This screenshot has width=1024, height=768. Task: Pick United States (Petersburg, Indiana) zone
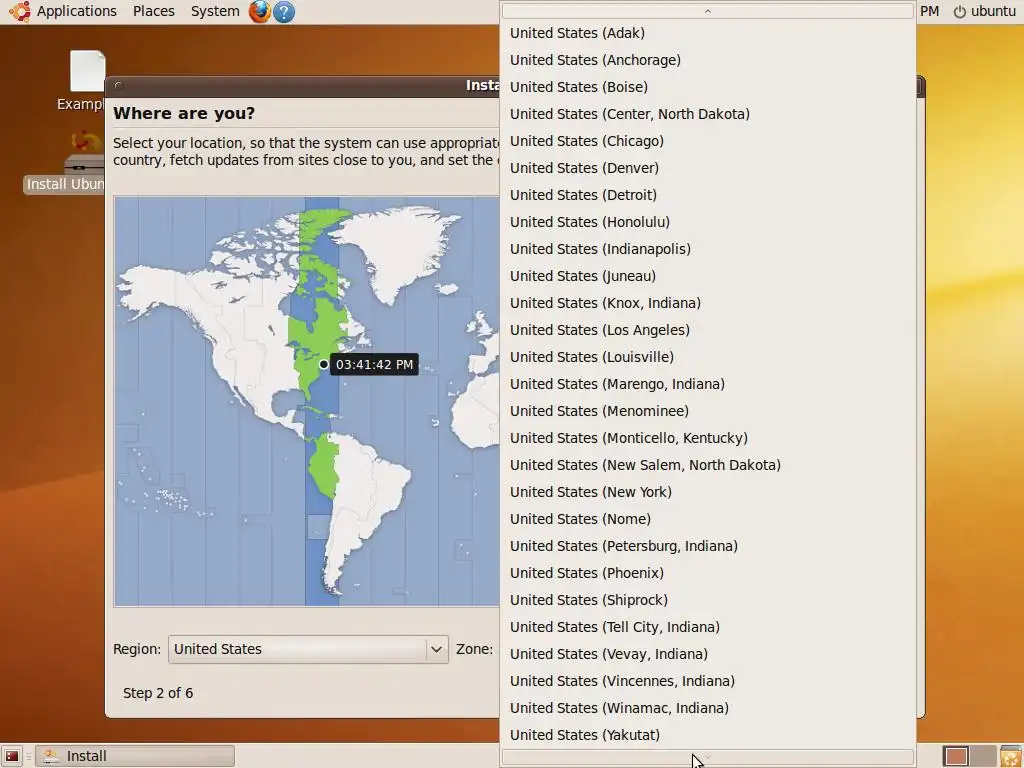point(707,546)
